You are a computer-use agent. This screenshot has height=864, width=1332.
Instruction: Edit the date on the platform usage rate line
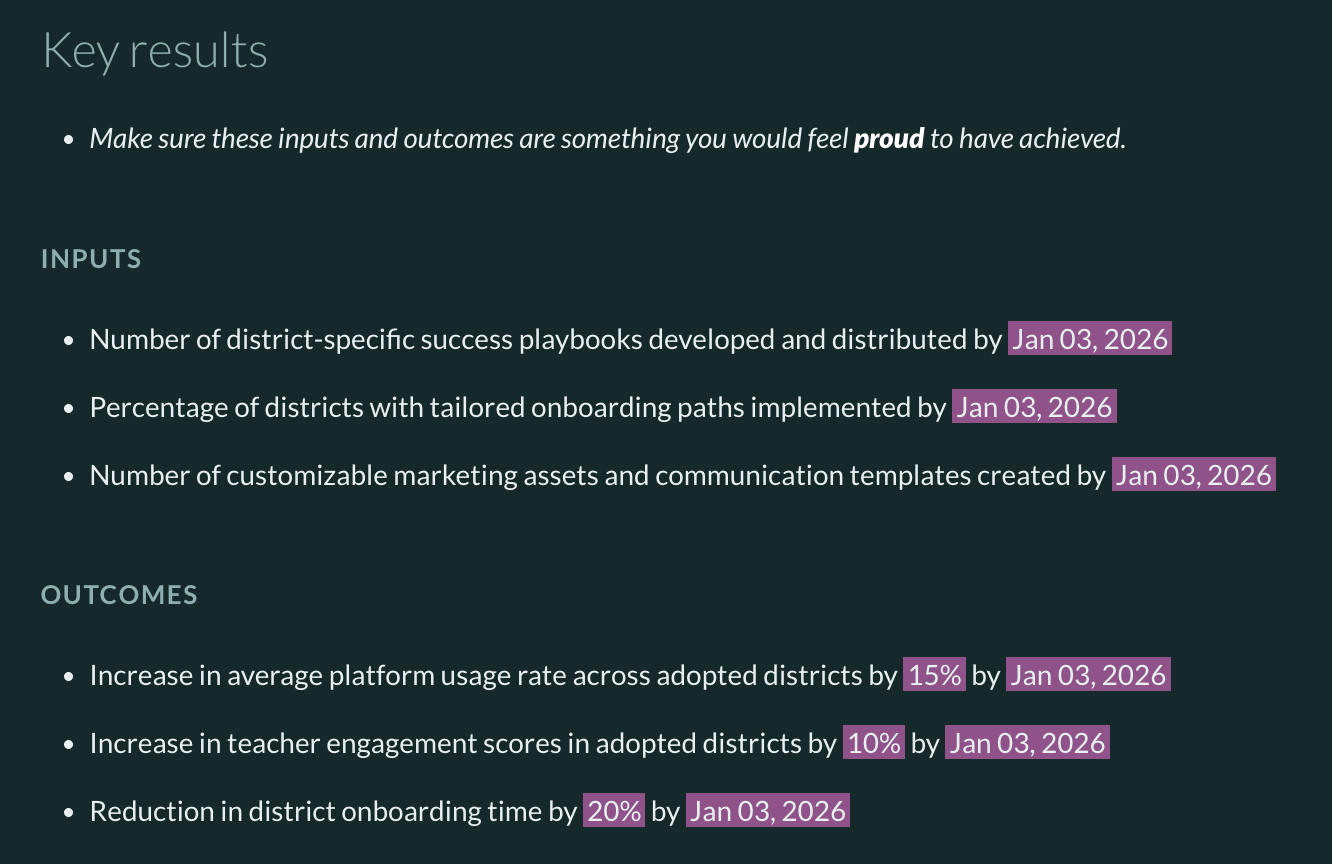1088,676
